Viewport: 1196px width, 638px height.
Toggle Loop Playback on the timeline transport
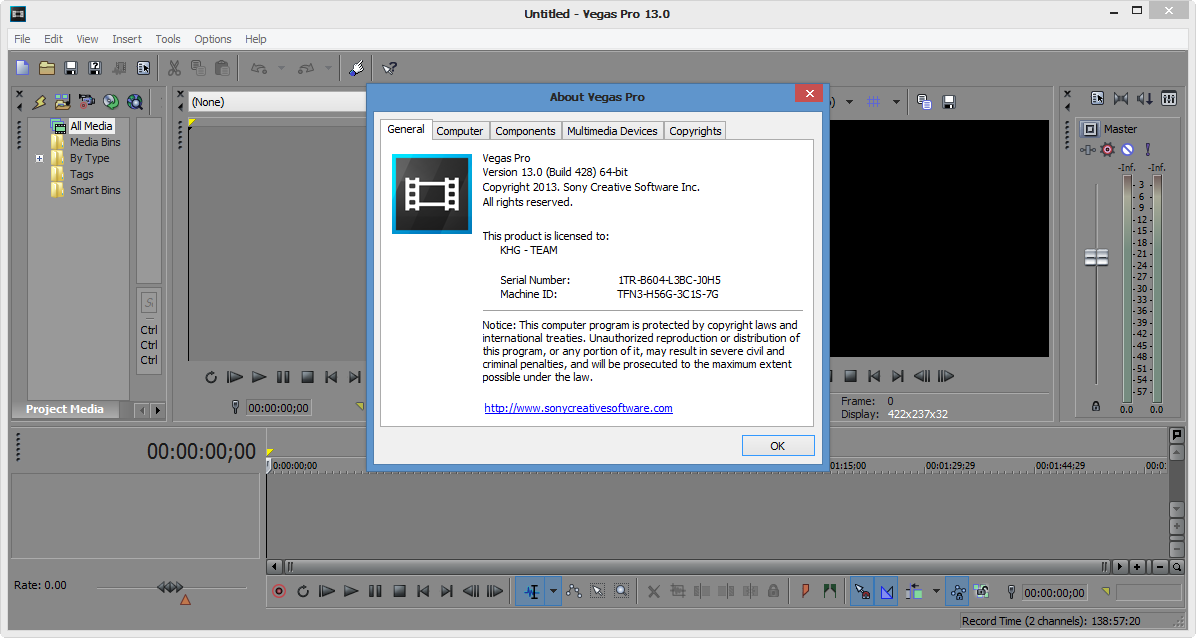coord(303,591)
